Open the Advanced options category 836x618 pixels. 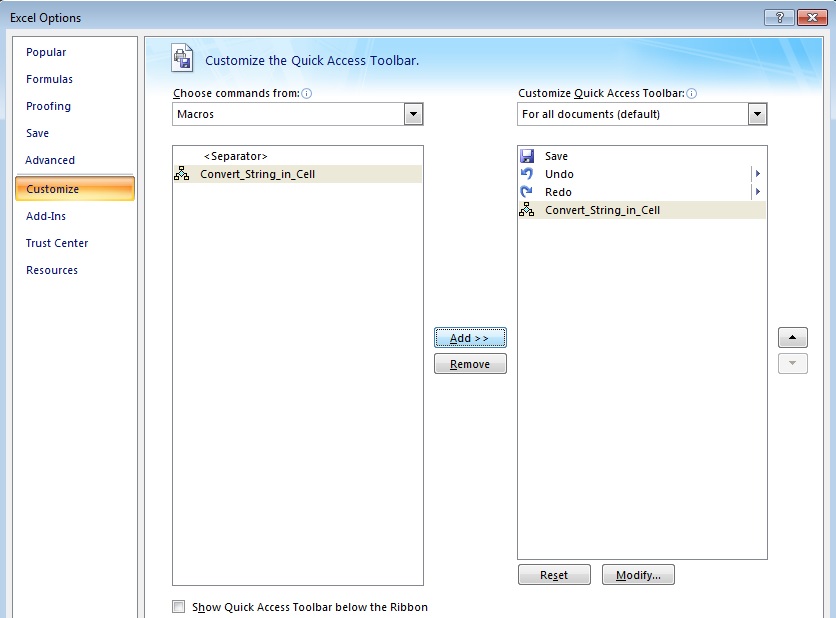[50, 160]
